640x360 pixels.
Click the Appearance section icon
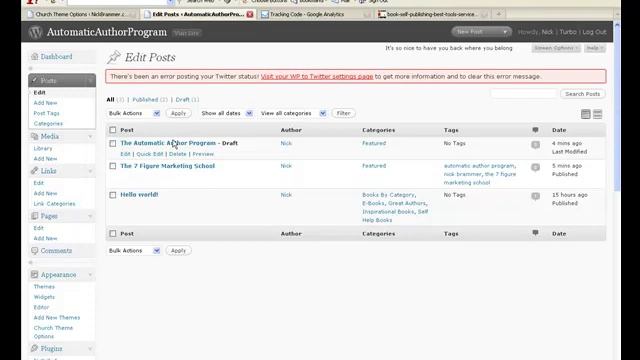click(34, 275)
